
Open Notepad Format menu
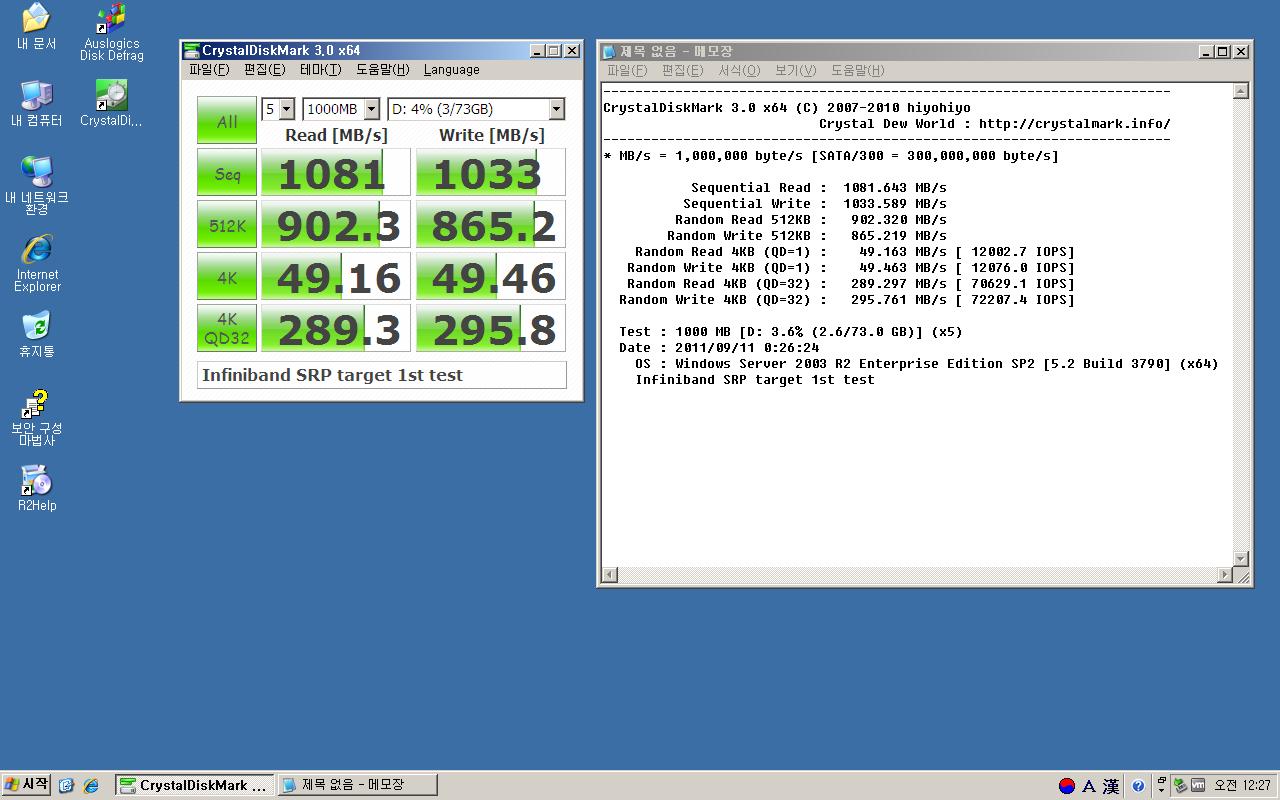click(x=738, y=71)
